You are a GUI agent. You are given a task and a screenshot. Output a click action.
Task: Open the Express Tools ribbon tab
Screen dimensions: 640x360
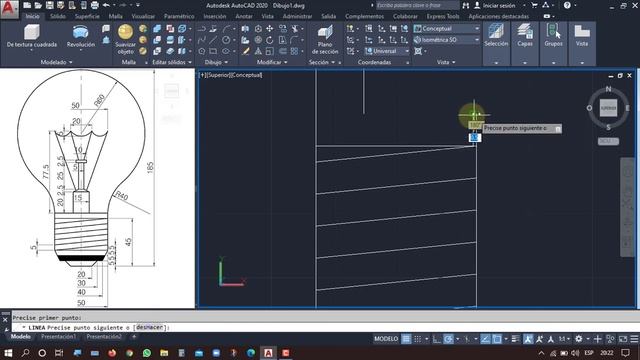443,16
